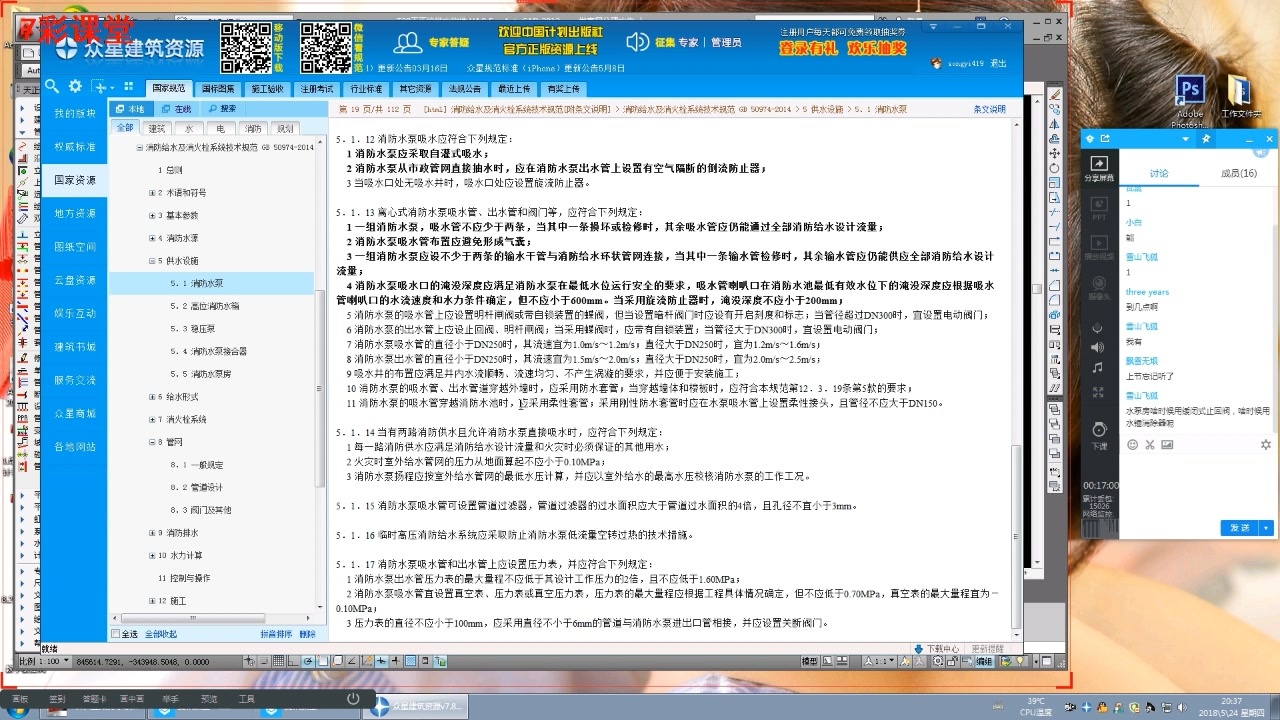The image size is (1280, 720).
Task: Open 地方资源 in the sidebar
Action: (x=75, y=213)
